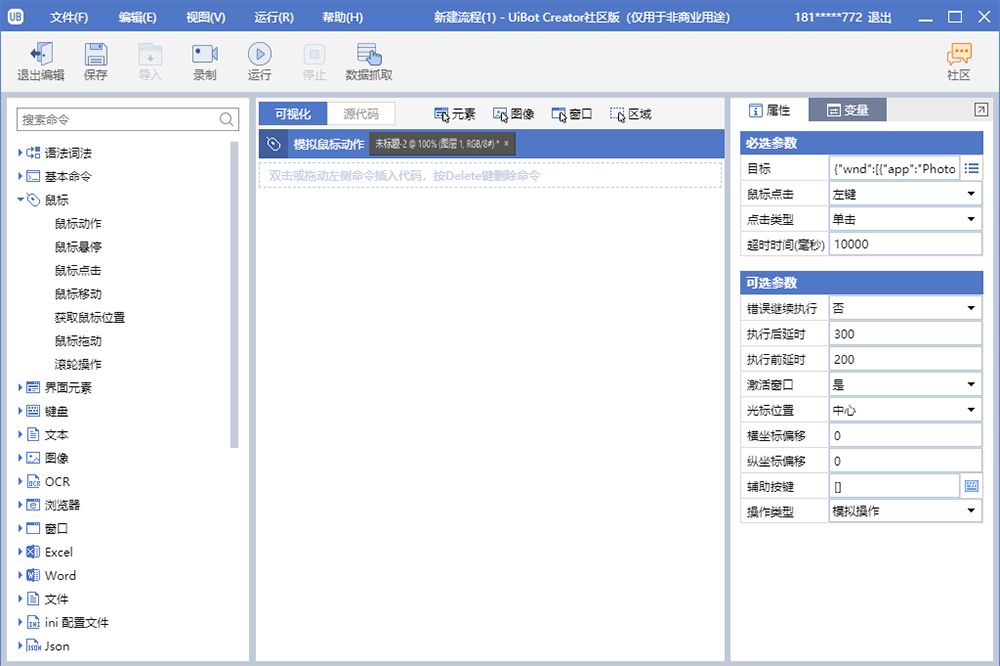Click 执行后延时 field showing 300

point(905,334)
